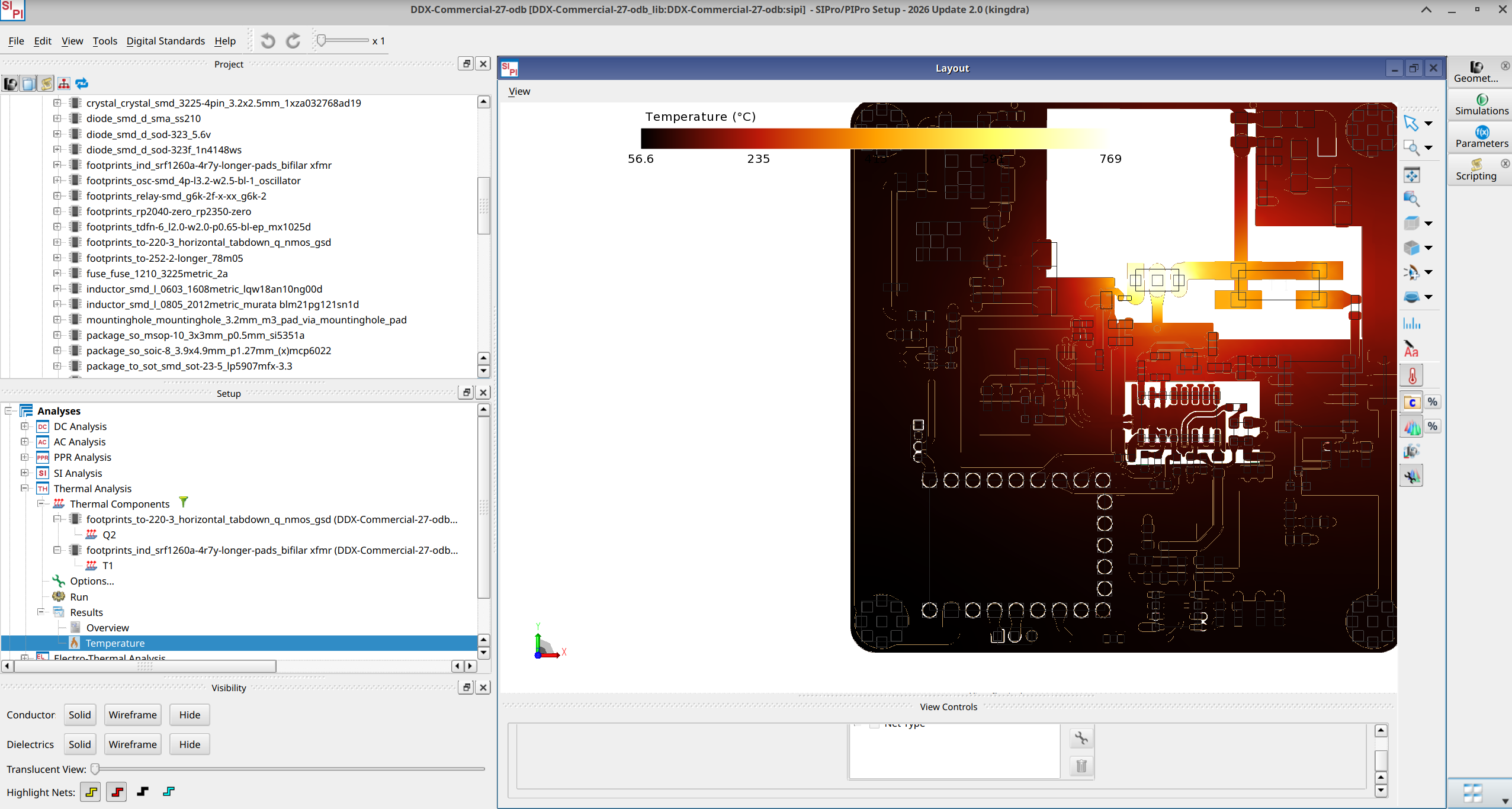The height and width of the screenshot is (809, 1512).
Task: Enable the first Highlight Nets toggle
Action: 91,791
